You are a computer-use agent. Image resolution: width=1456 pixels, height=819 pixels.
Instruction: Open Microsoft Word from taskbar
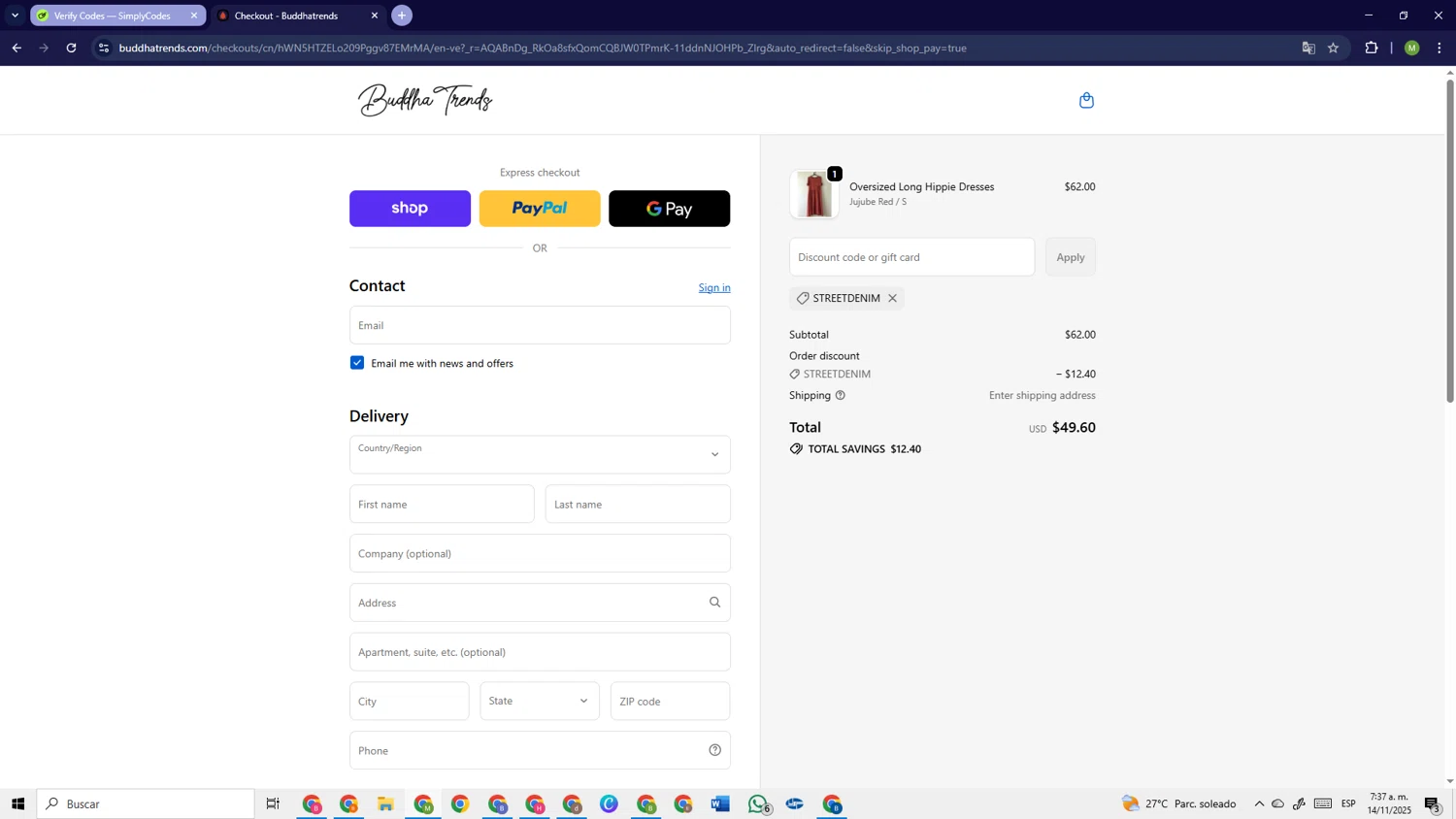point(720,803)
